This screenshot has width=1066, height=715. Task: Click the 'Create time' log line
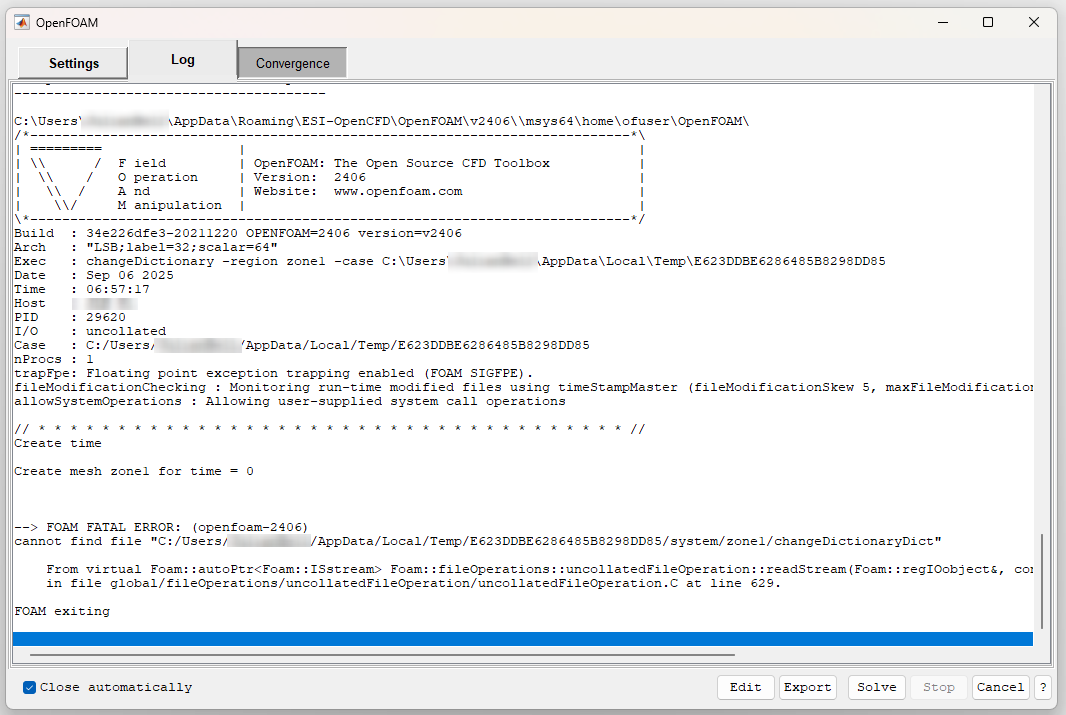click(58, 443)
